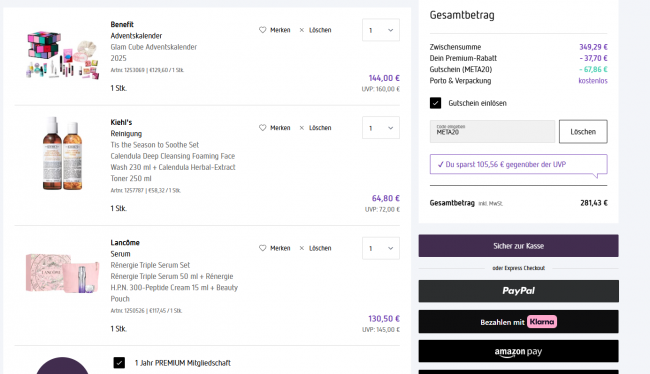Click Artnr. 1253069 line

147,70
